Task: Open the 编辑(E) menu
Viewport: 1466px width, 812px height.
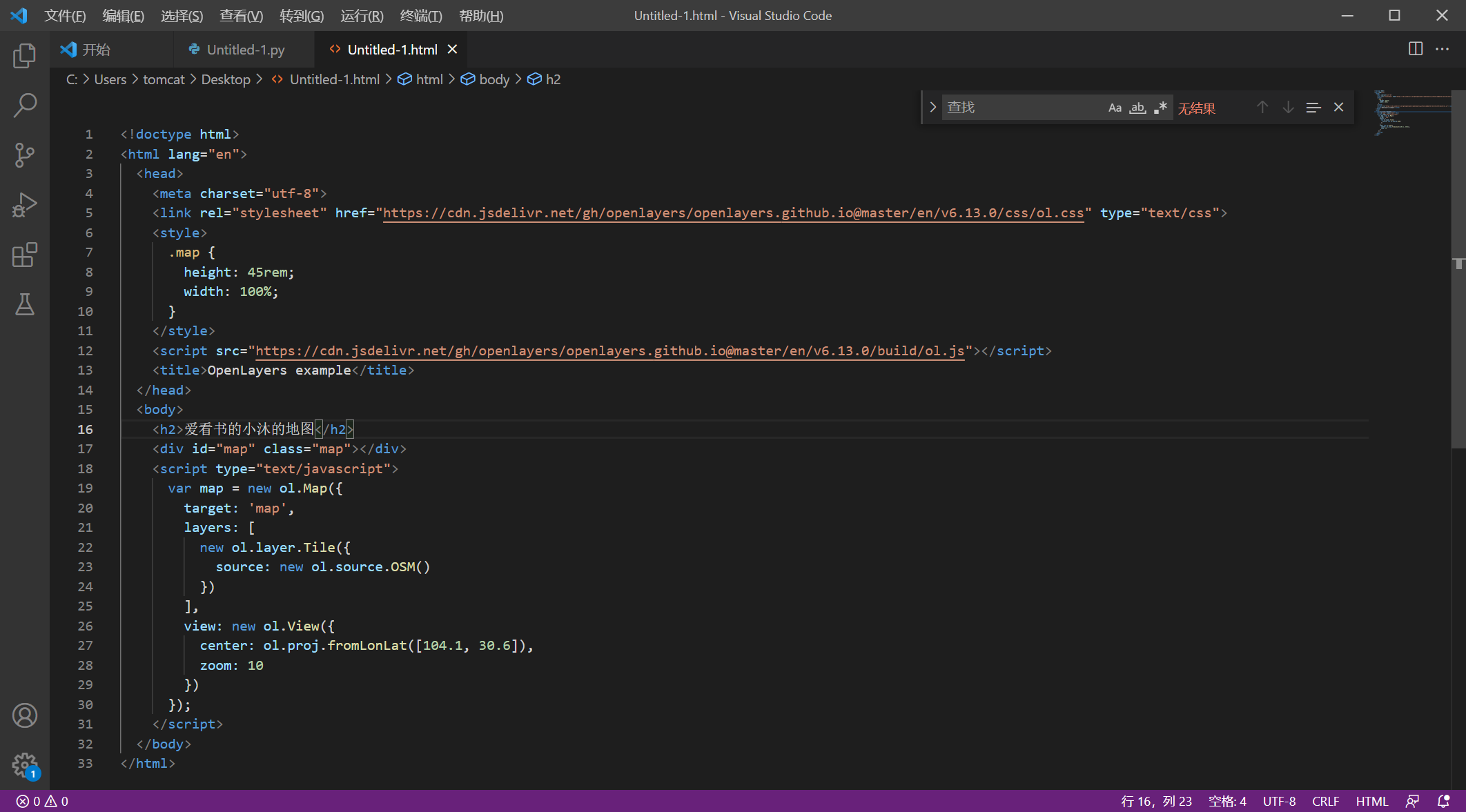Action: (x=123, y=15)
